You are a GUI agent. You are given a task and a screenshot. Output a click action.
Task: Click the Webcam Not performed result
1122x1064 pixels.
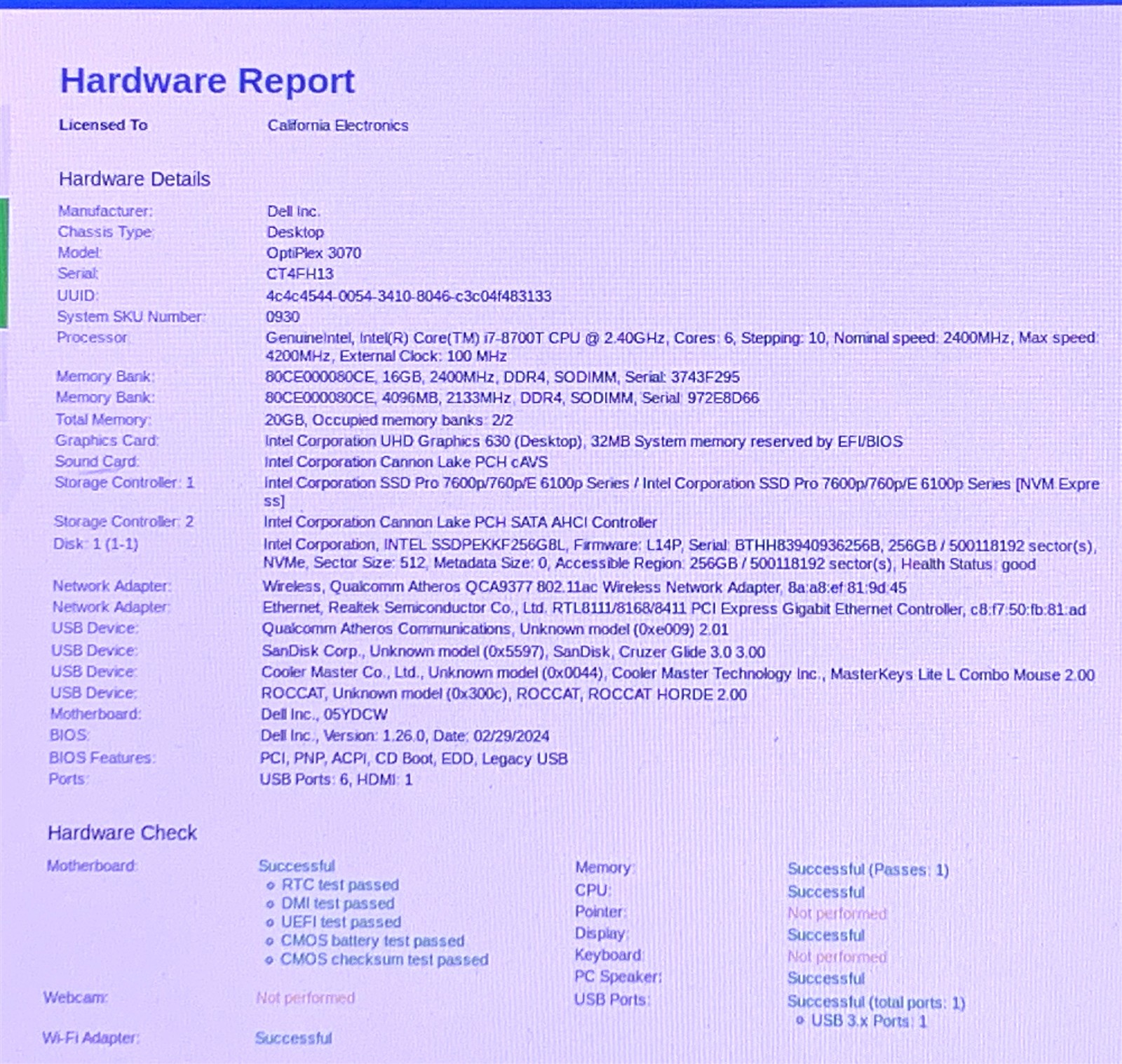tap(305, 998)
